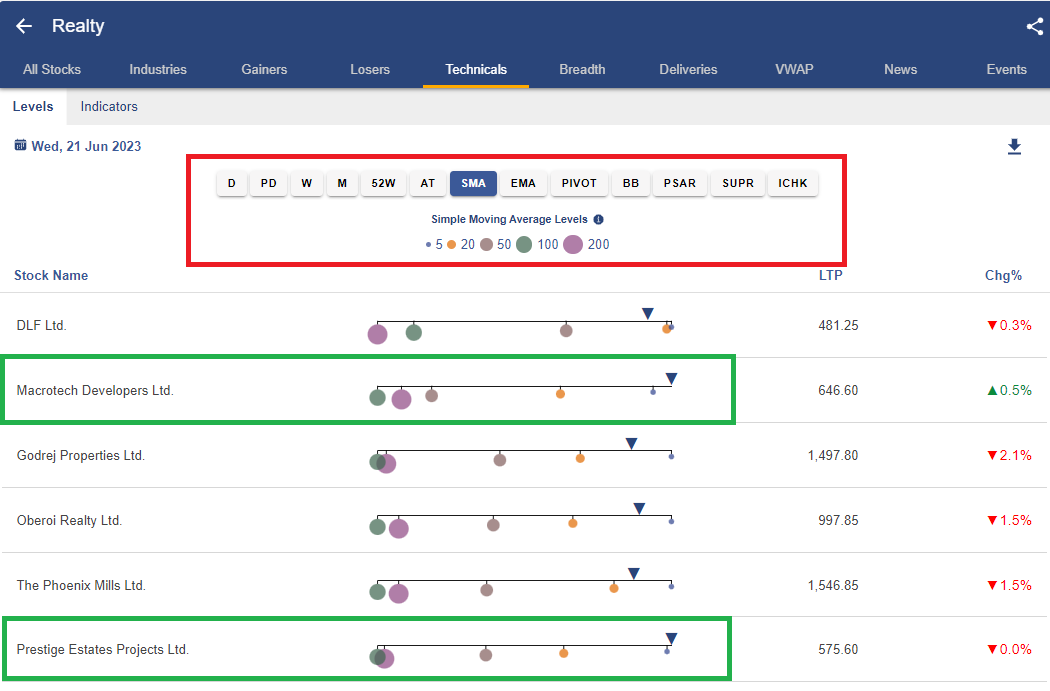
Task: Select the PSAR levels button
Action: click(x=680, y=183)
